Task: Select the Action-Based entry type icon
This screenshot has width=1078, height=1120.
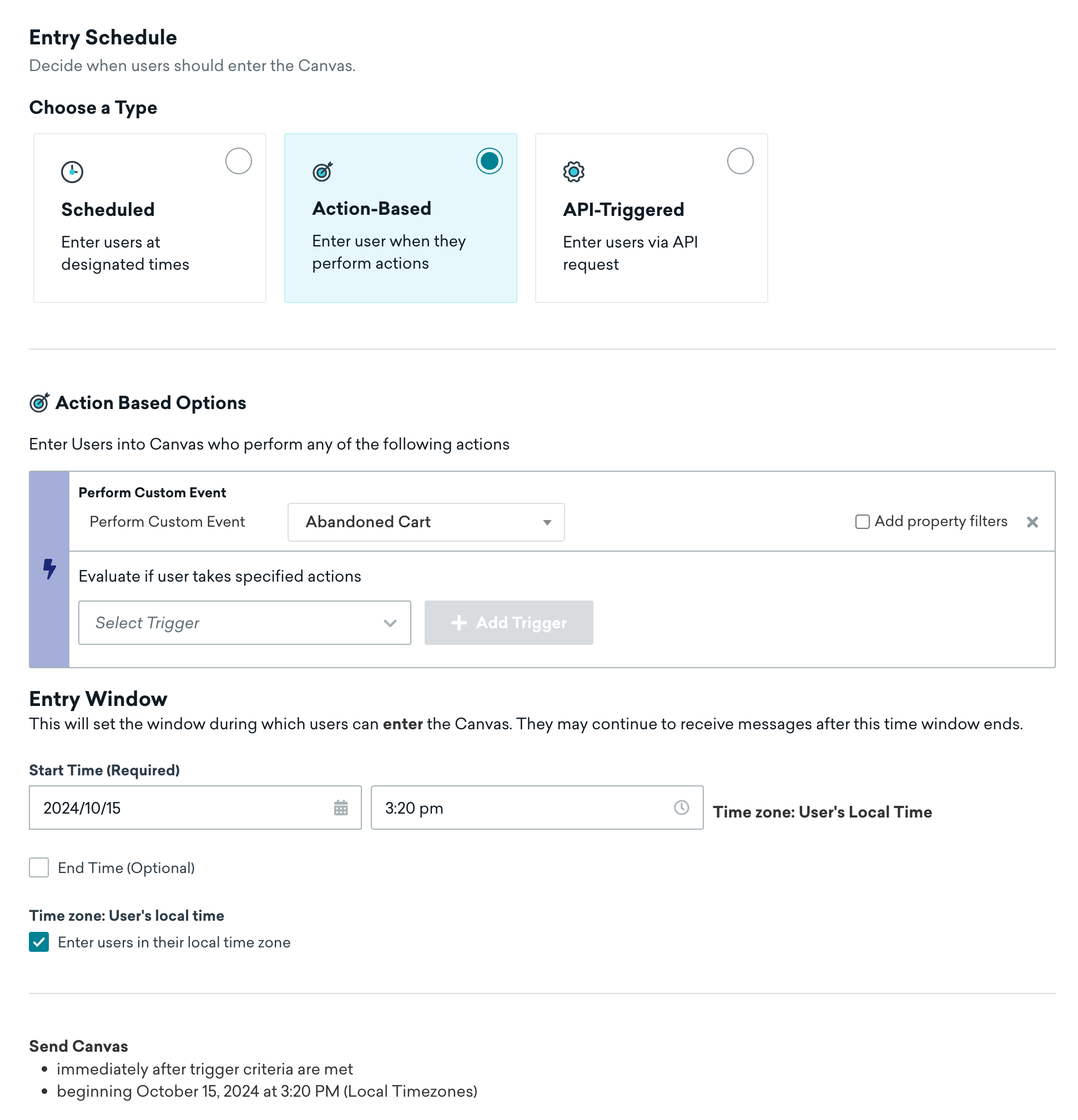Action: (x=322, y=171)
